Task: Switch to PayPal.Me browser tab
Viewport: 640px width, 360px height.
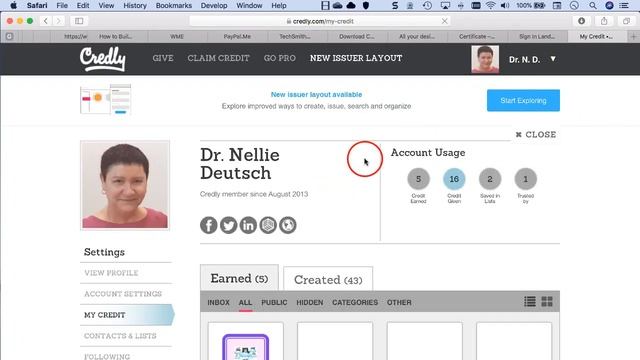Action: tap(237, 36)
